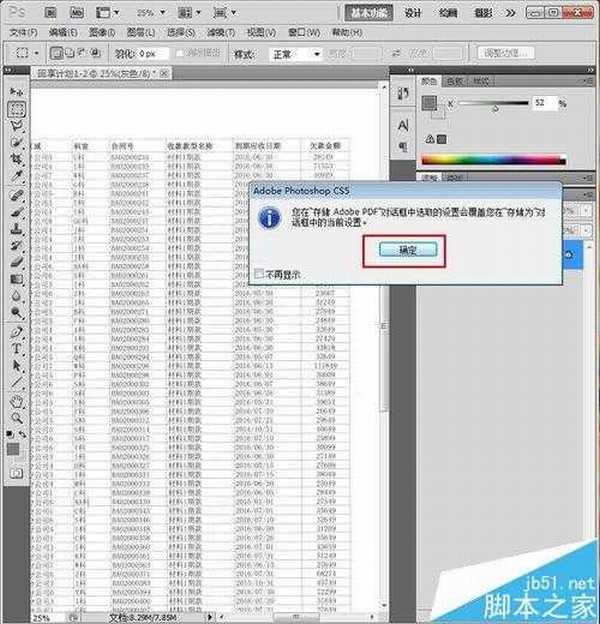Screen dimensions: 600x624
Task: Toggle Quick Mask mode
Action: 16,474
